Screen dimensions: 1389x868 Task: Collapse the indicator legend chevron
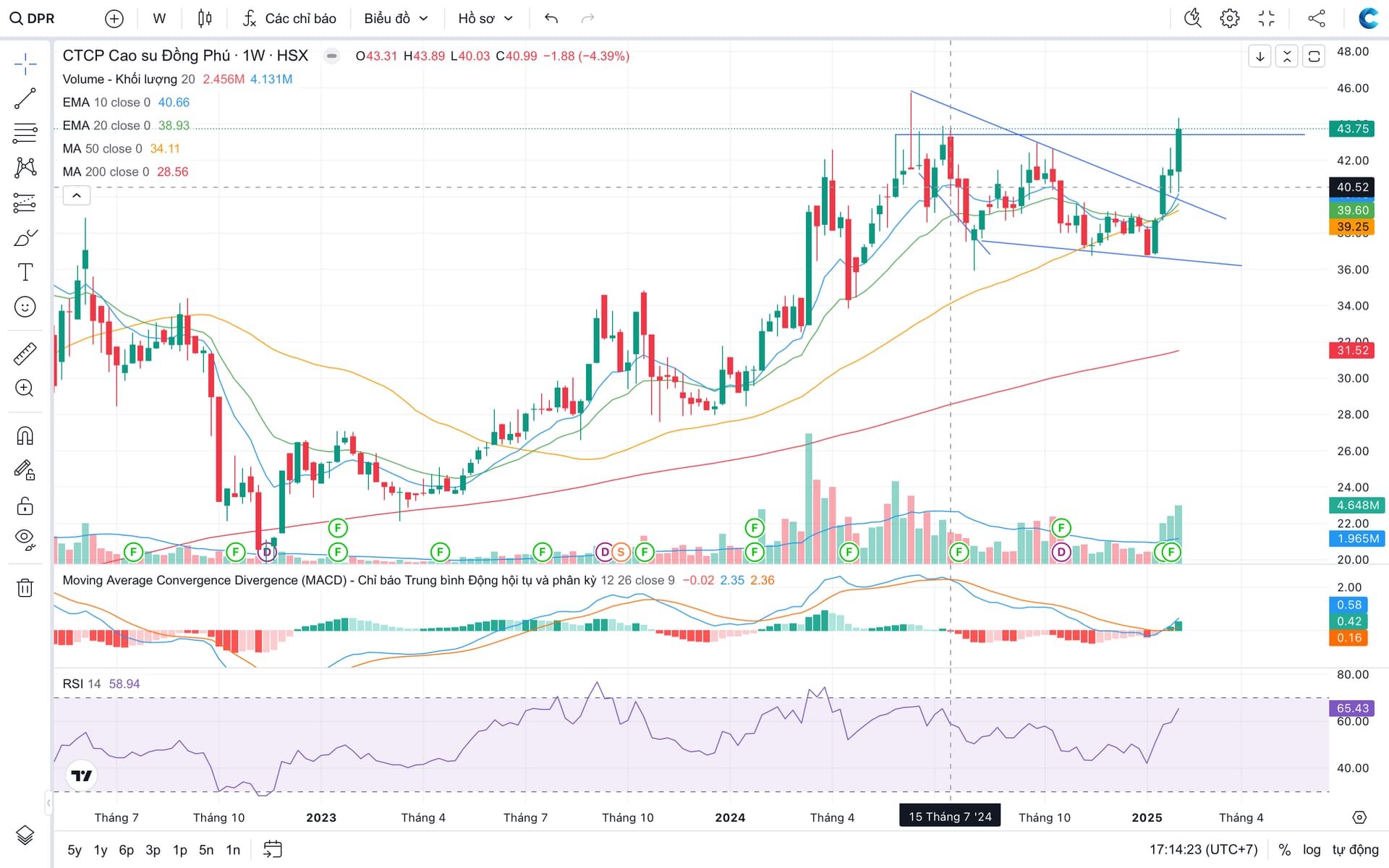click(77, 195)
